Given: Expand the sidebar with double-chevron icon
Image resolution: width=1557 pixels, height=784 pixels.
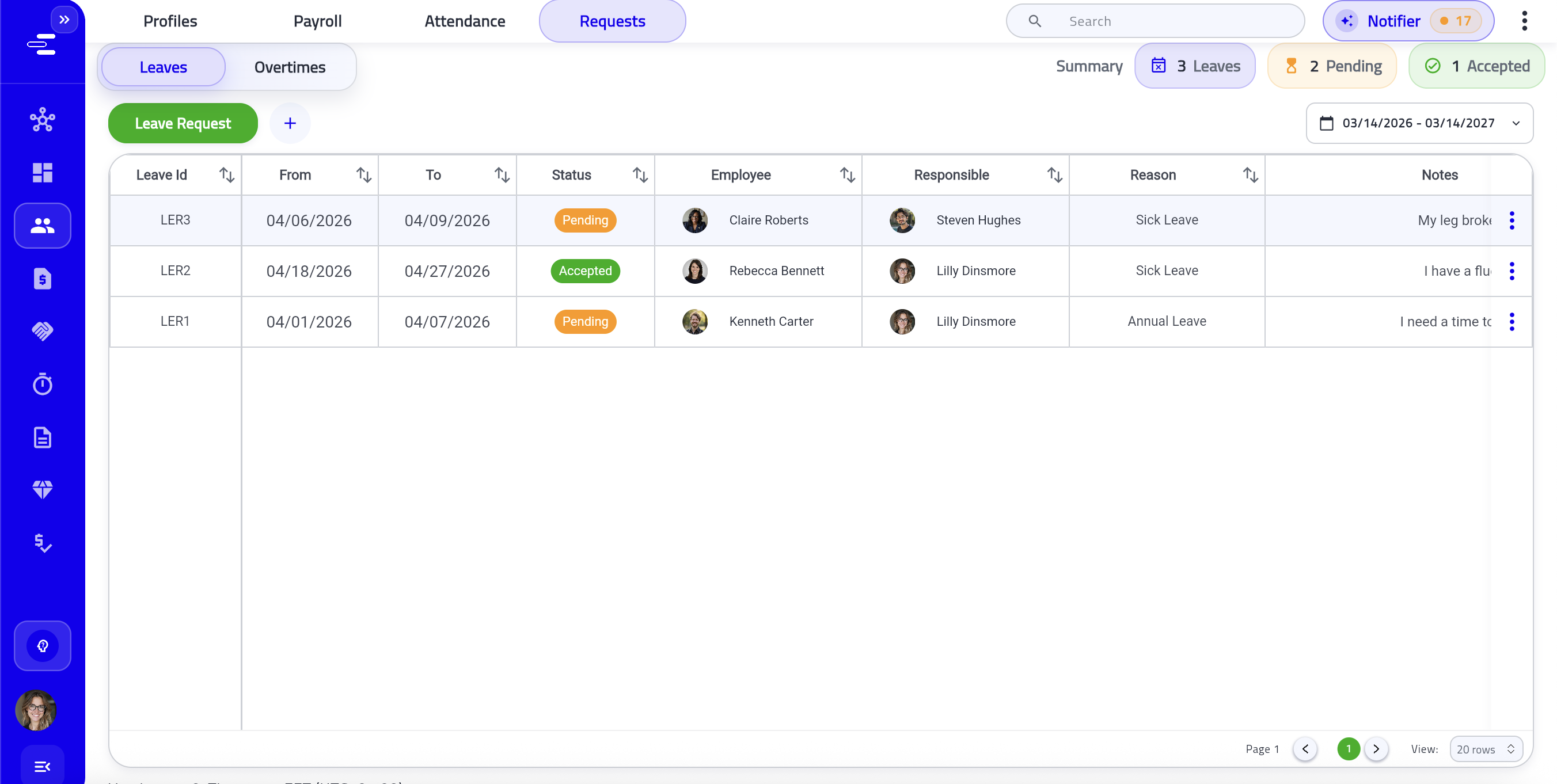Looking at the screenshot, I should click(x=64, y=20).
